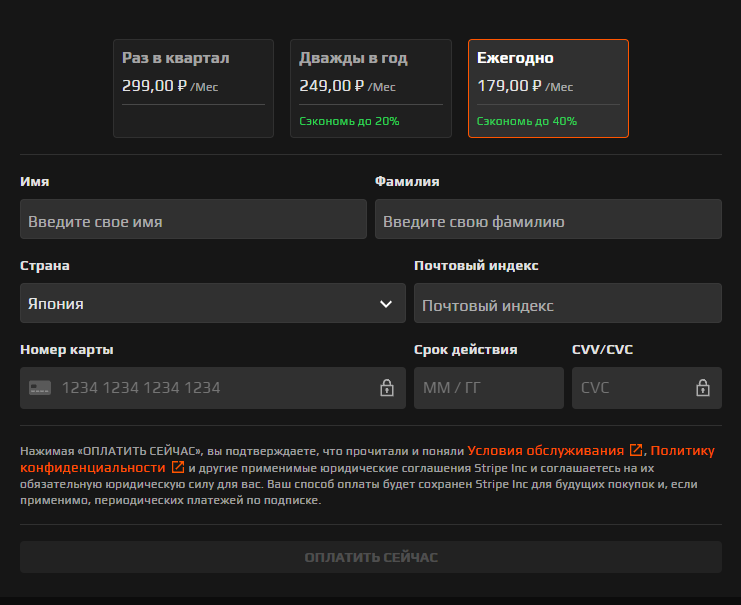Open the Страна dropdown showing Япония
The width and height of the screenshot is (741, 605).
click(213, 303)
